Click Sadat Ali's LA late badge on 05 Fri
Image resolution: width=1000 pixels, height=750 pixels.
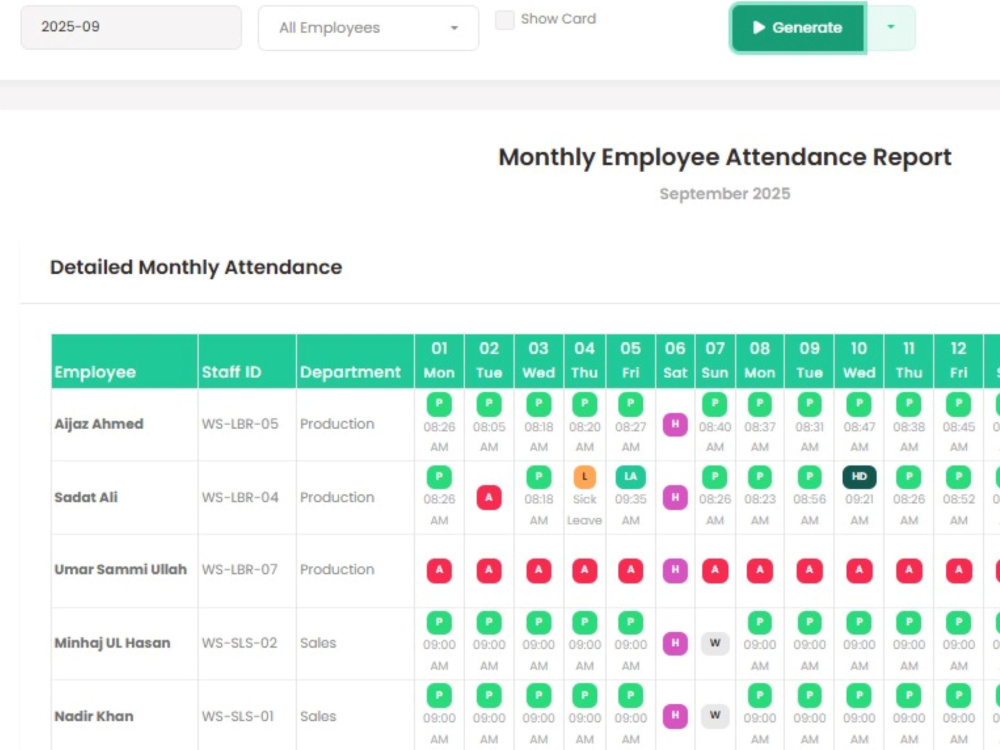tap(631, 476)
